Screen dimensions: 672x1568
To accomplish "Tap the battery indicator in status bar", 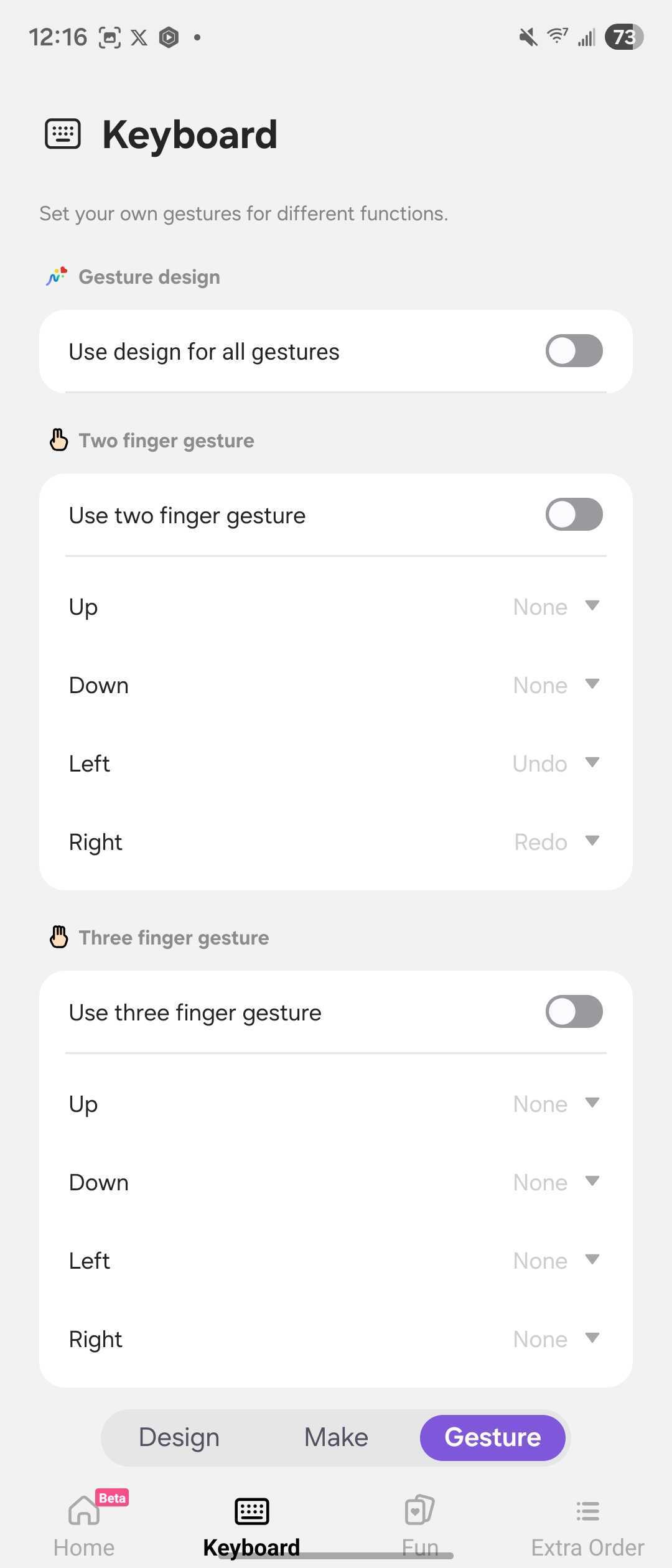I will pos(624,37).
